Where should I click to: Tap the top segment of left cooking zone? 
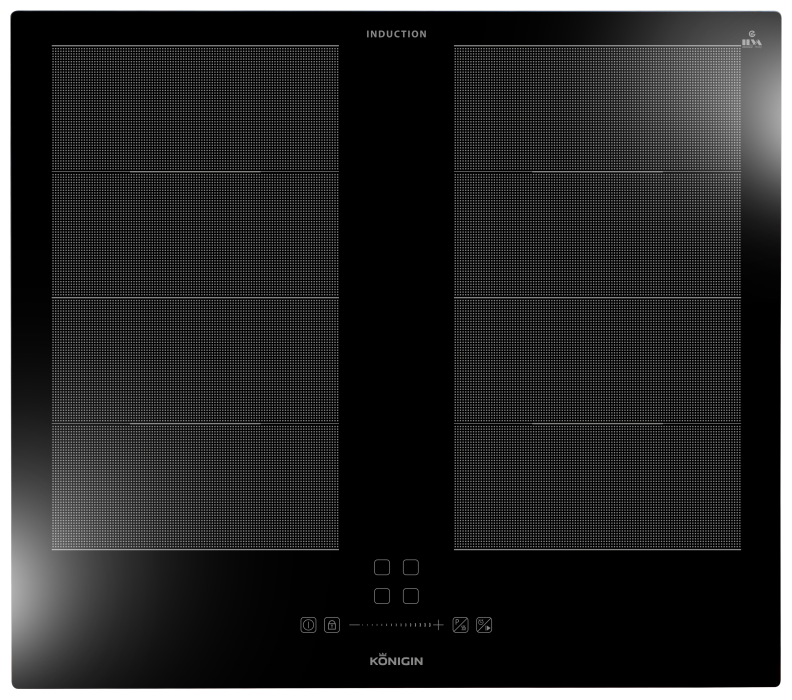tap(195, 108)
